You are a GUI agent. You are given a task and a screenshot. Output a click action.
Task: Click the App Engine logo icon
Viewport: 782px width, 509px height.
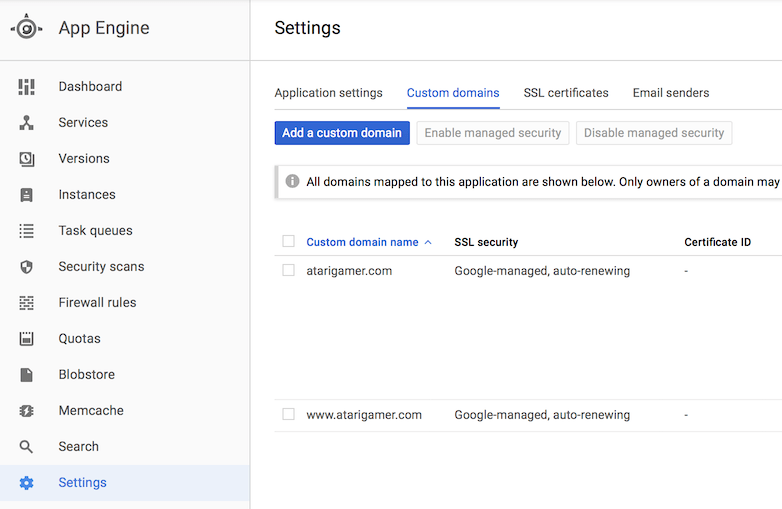pyautogui.click(x=26, y=27)
